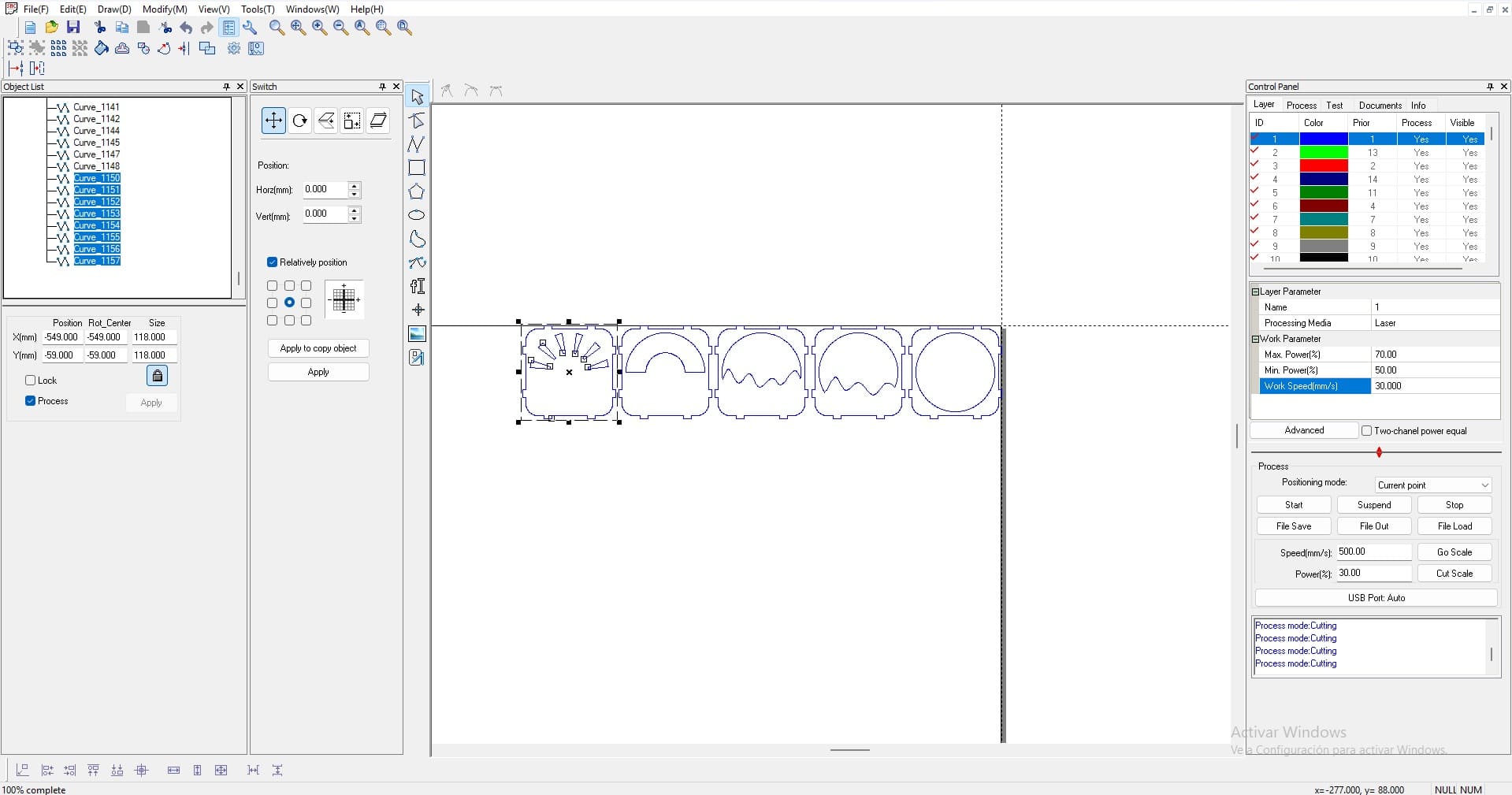Increase the Vert(mm) value with up arrow

click(355, 210)
